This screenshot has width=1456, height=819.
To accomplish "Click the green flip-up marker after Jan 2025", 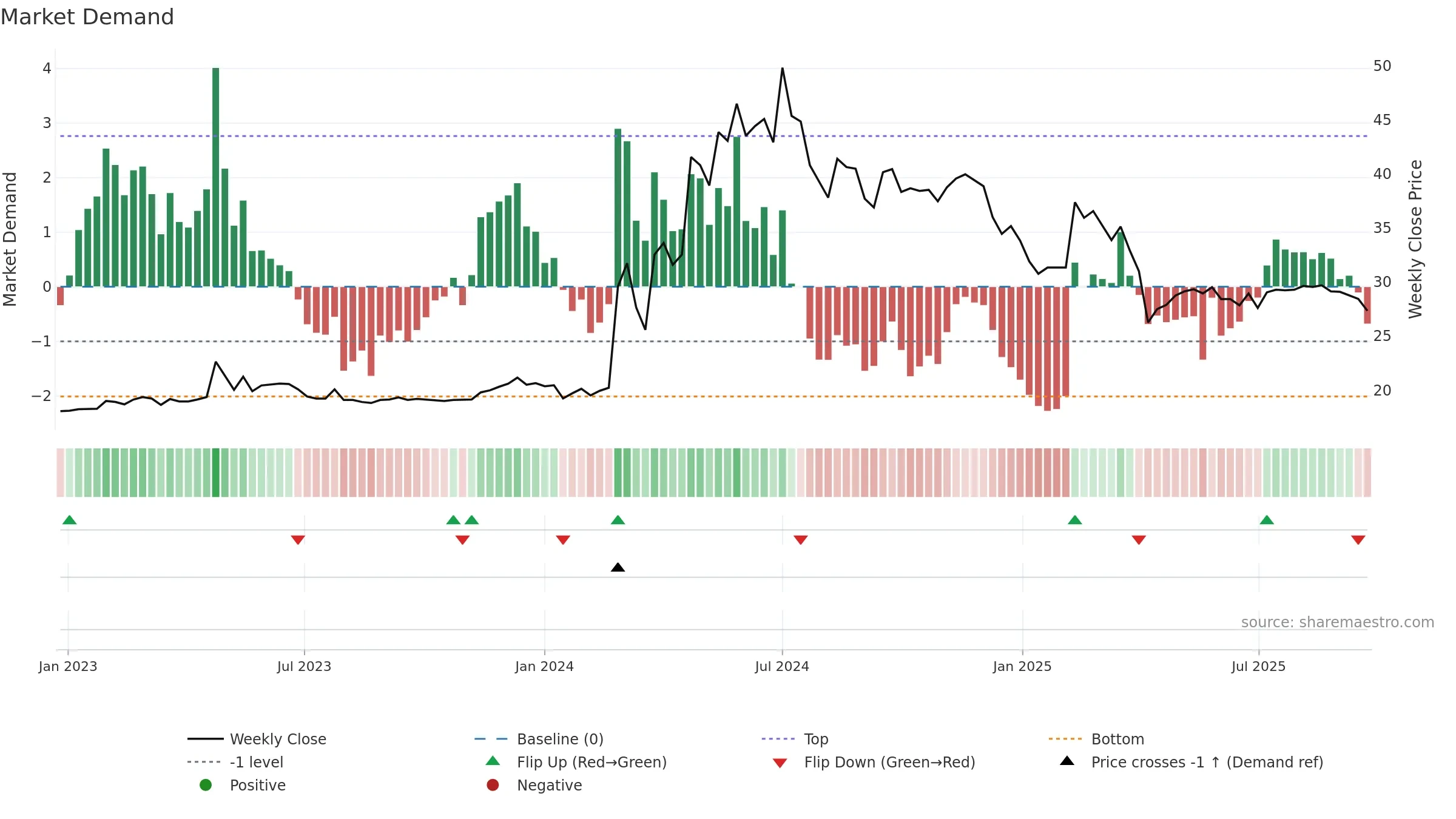I will pyautogui.click(x=1075, y=520).
